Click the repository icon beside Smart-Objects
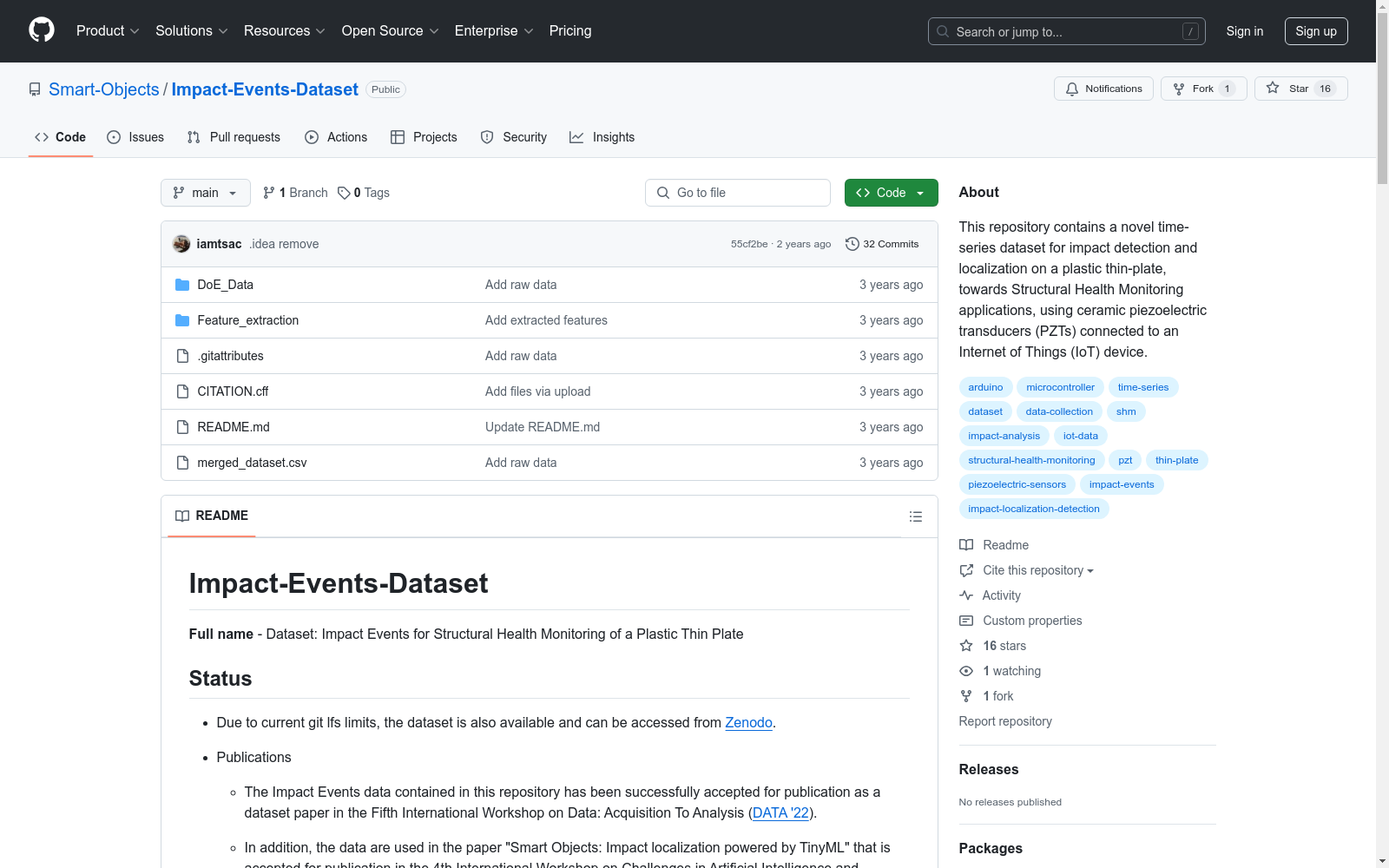This screenshot has width=1389, height=868. coord(35,89)
